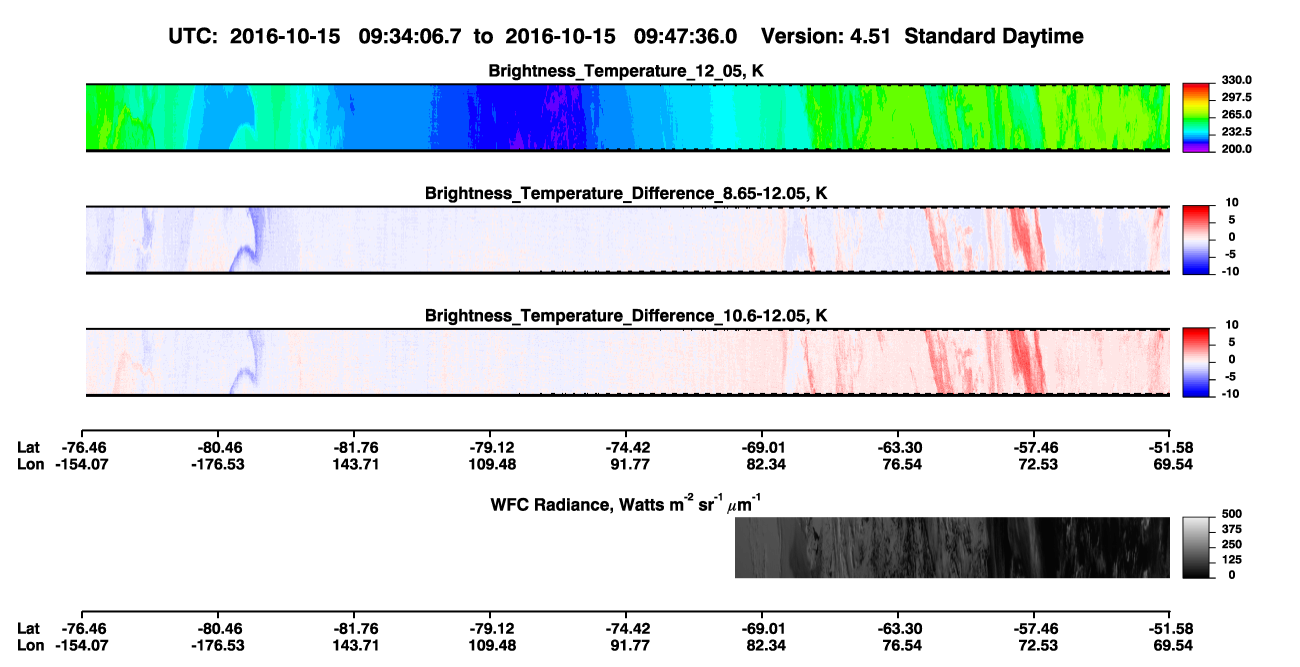Click longitude '109.48' under the WFC Radiance panel
The image size is (1300, 667).
pyautogui.click(x=490, y=646)
